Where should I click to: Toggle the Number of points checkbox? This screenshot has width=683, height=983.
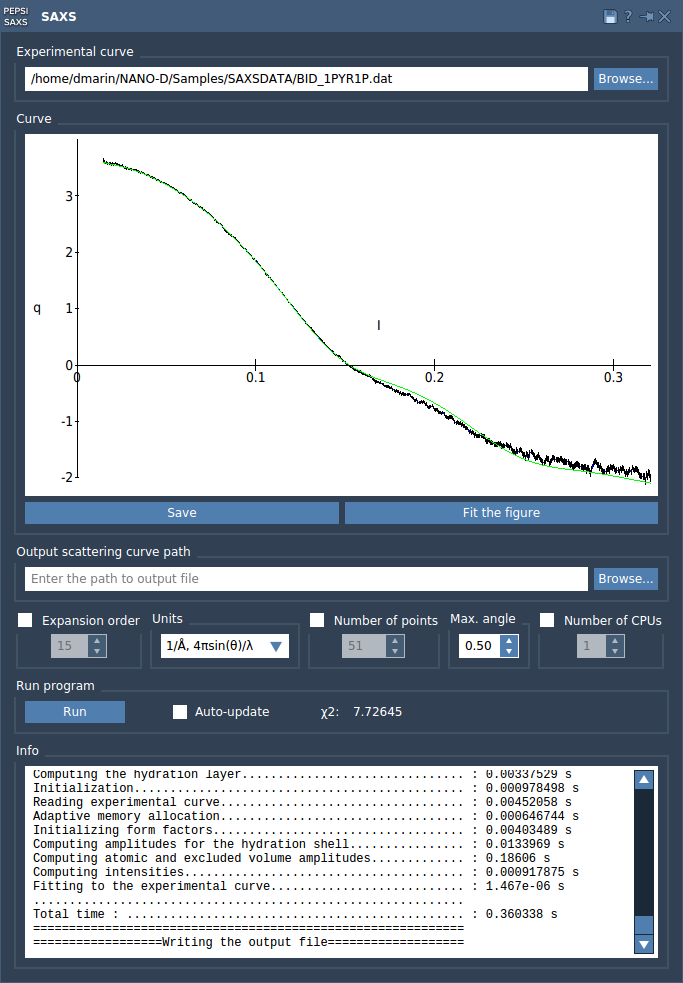point(317,620)
